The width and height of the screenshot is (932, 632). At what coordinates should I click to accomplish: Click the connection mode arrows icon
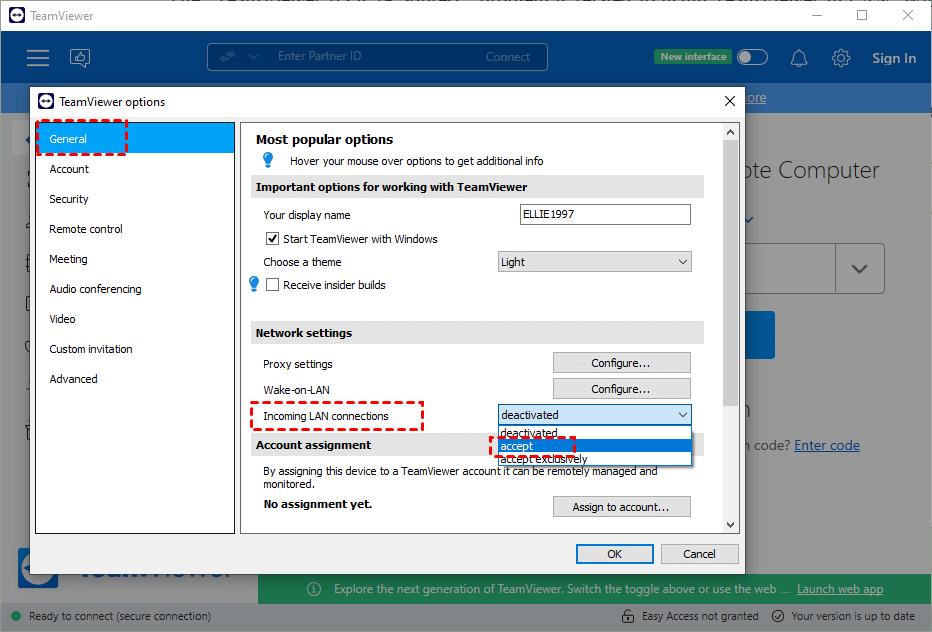[226, 57]
